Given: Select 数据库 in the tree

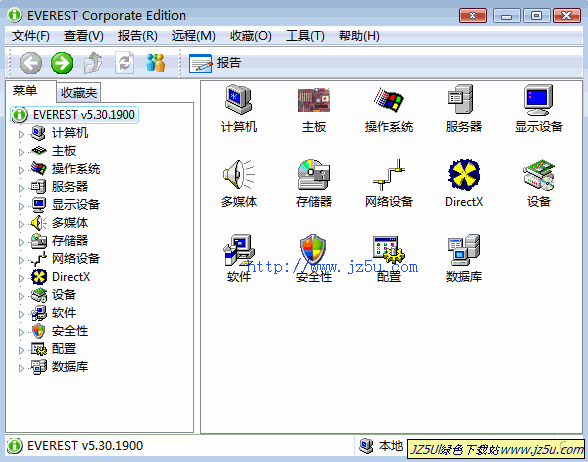Looking at the screenshot, I should click(x=70, y=367).
